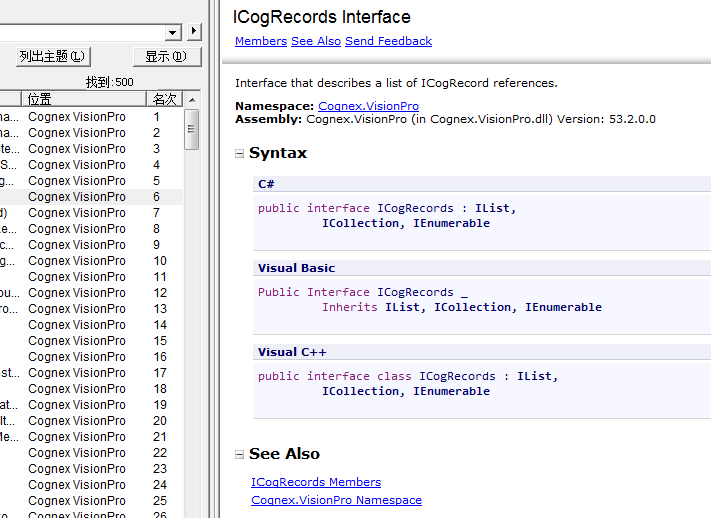Viewport: 711px width, 518px height.
Task: Select search result ranked 11
Action: pos(92,277)
